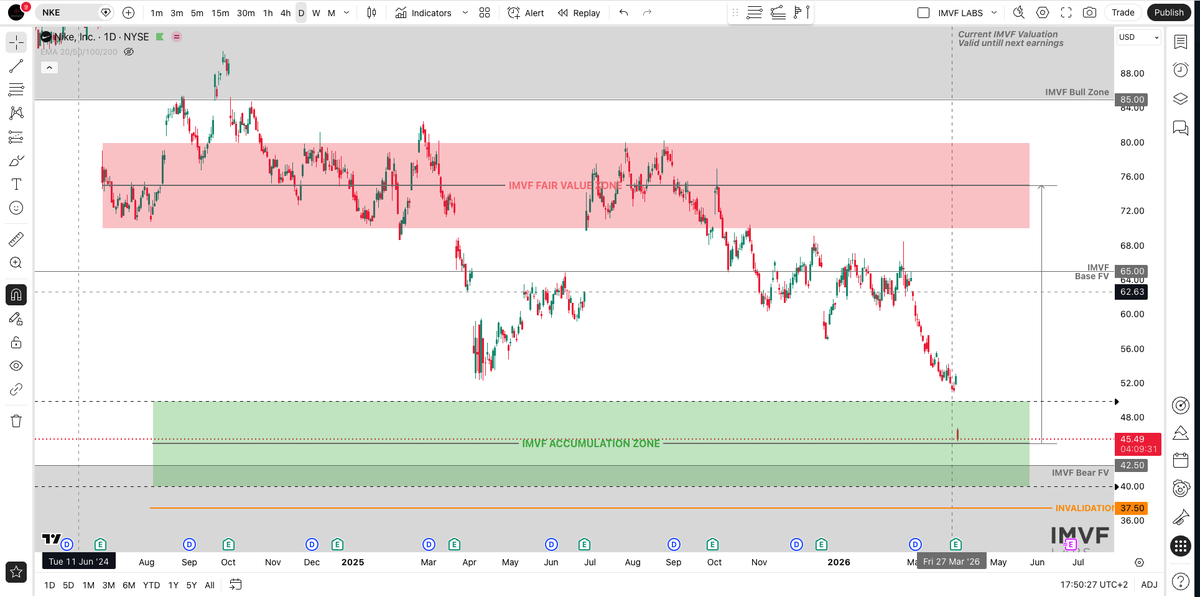Set the date range to 1D

point(50,585)
